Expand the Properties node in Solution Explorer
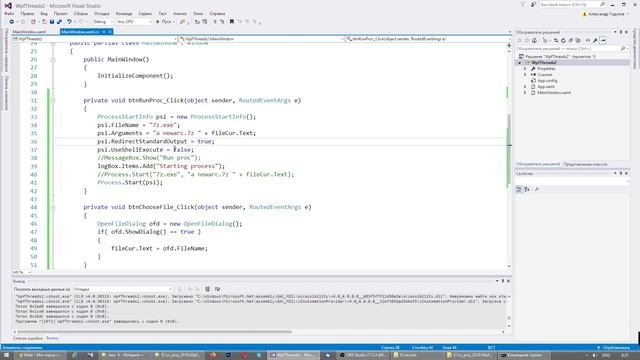This screenshot has height=360, width=640. (x=525, y=69)
